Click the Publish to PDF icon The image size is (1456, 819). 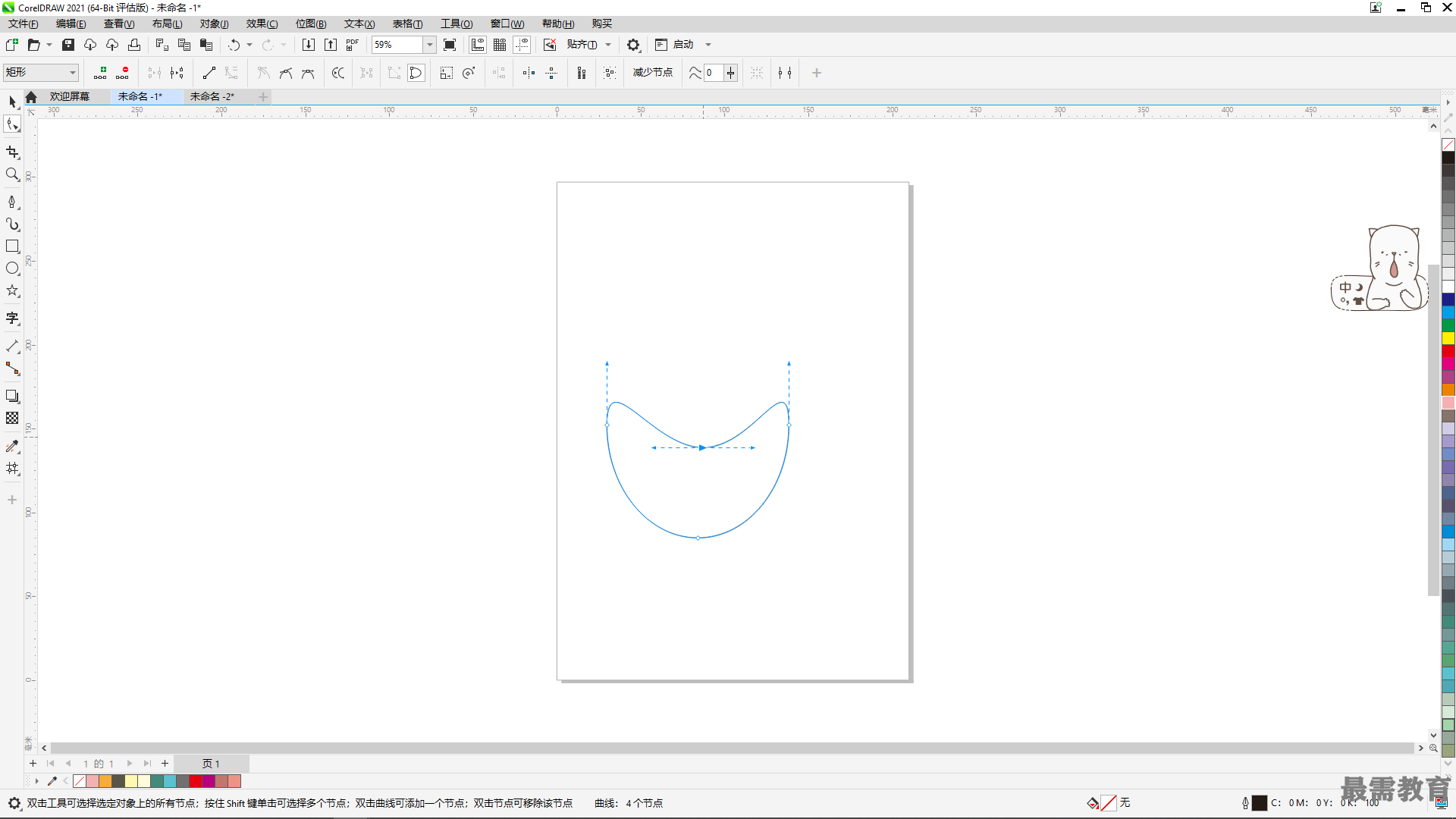point(353,45)
